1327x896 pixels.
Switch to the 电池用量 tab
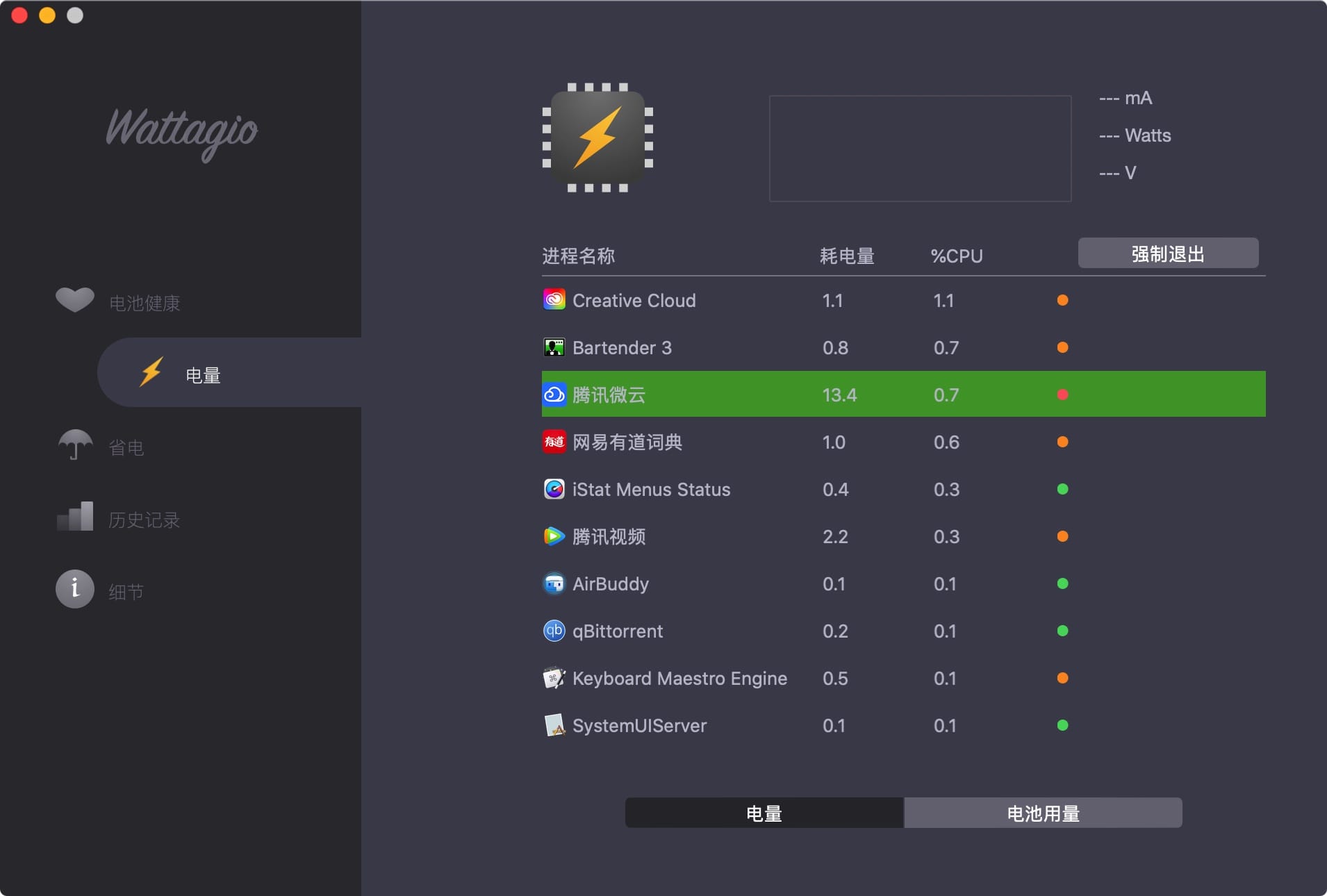click(1042, 813)
